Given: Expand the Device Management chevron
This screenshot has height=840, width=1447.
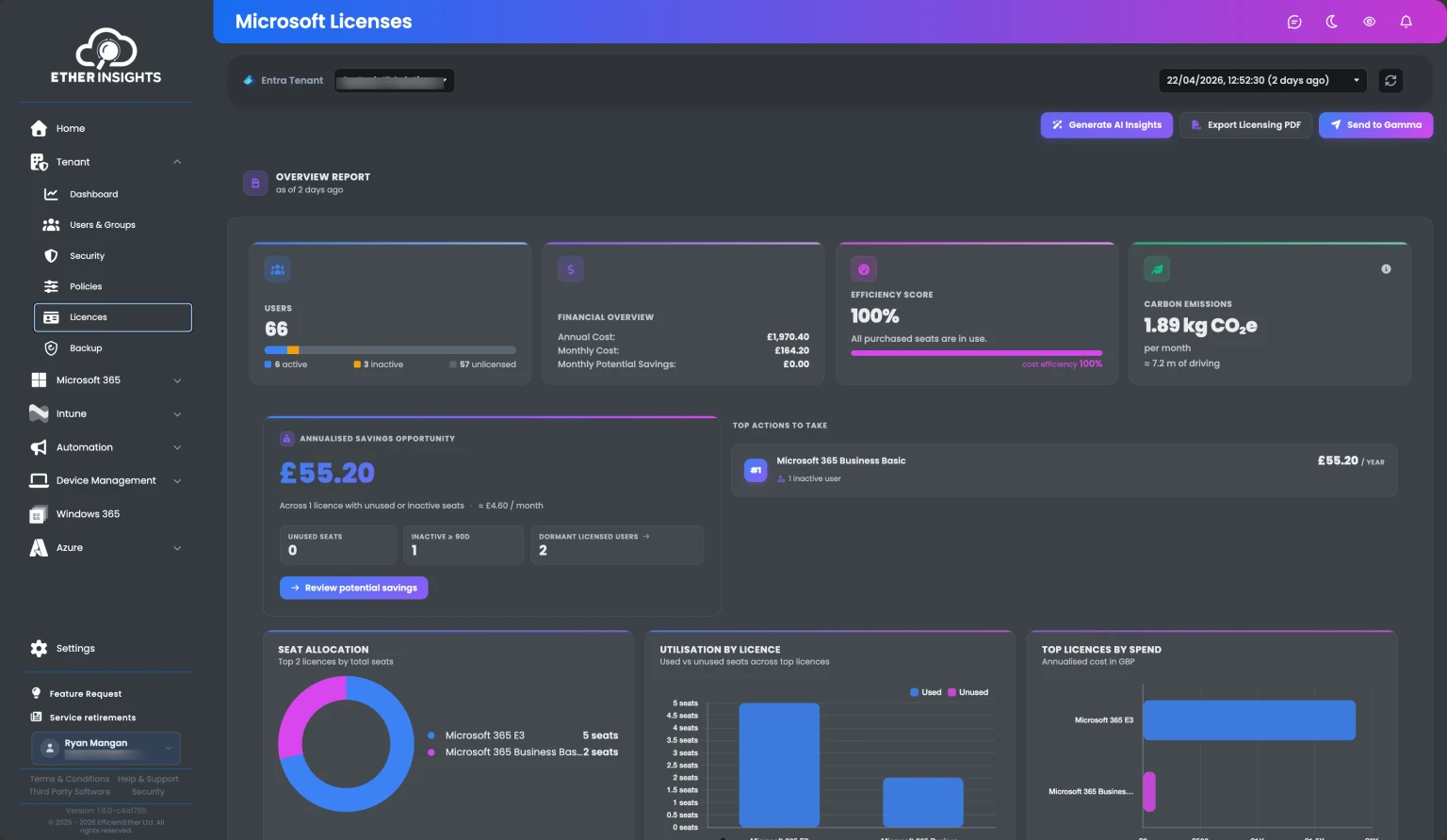Looking at the screenshot, I should click(177, 481).
